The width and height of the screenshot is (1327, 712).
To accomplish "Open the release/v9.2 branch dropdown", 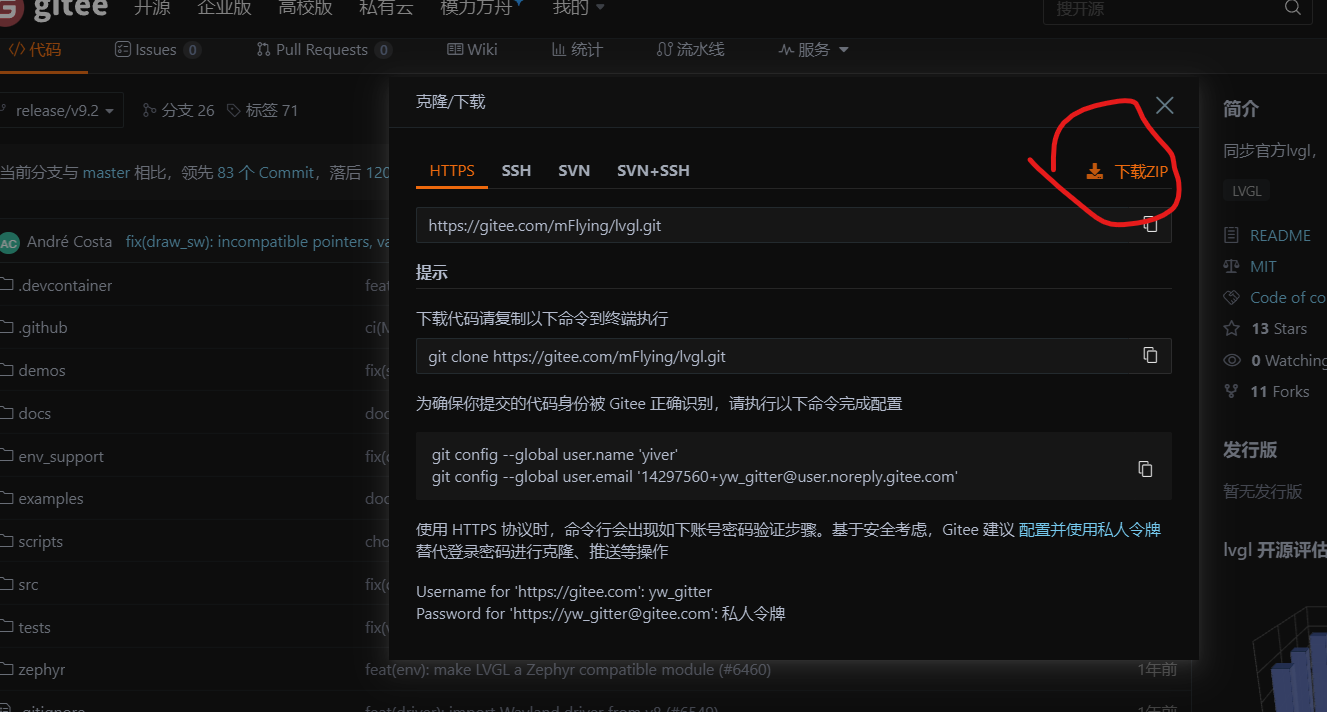I will (60, 110).
